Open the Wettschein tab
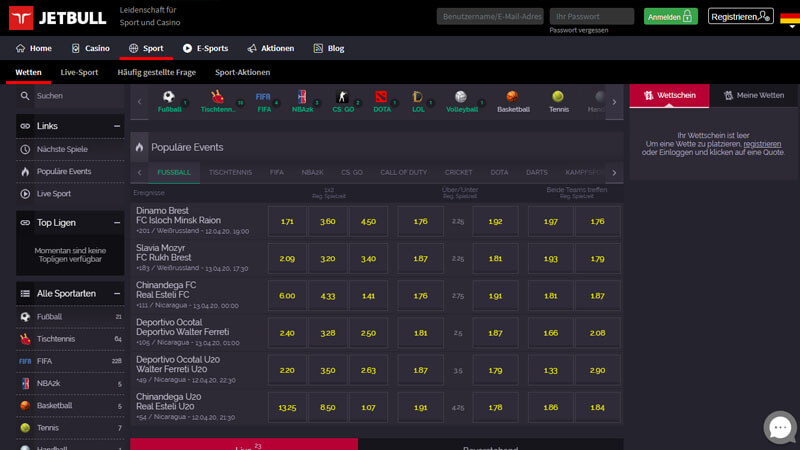 point(669,95)
